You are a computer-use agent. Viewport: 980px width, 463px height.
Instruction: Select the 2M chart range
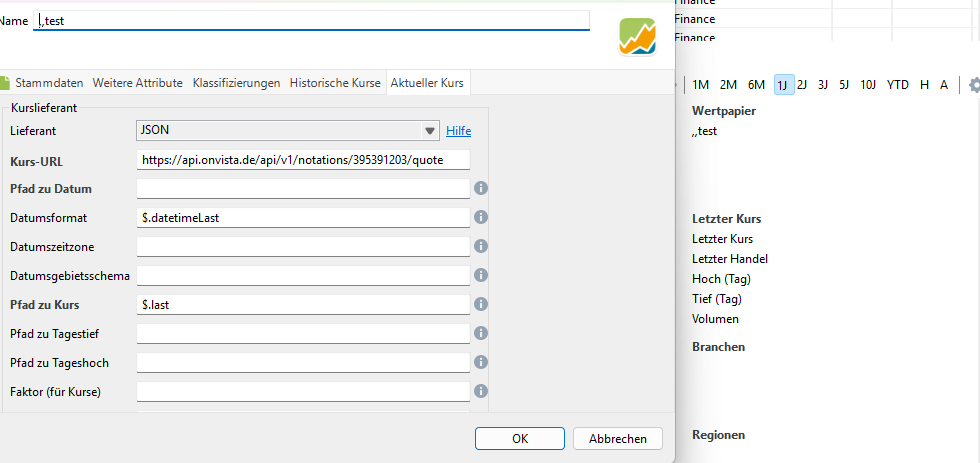click(728, 85)
